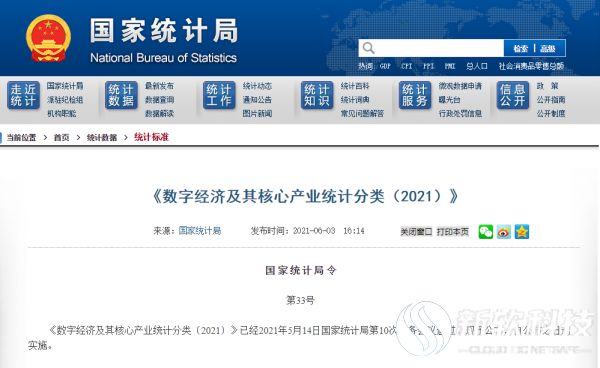Viewport: 600px width, 368px height.
Task: Open the 统计工作 blue tile
Action: click(219, 95)
